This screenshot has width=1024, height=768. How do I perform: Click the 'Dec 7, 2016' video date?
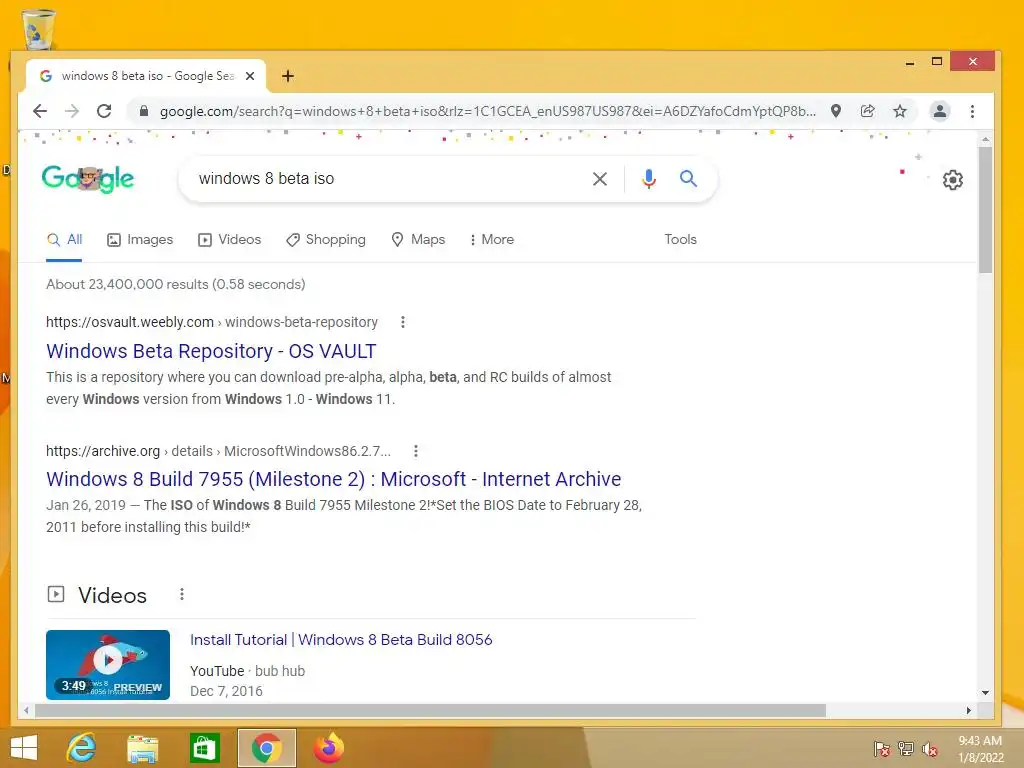[226, 691]
